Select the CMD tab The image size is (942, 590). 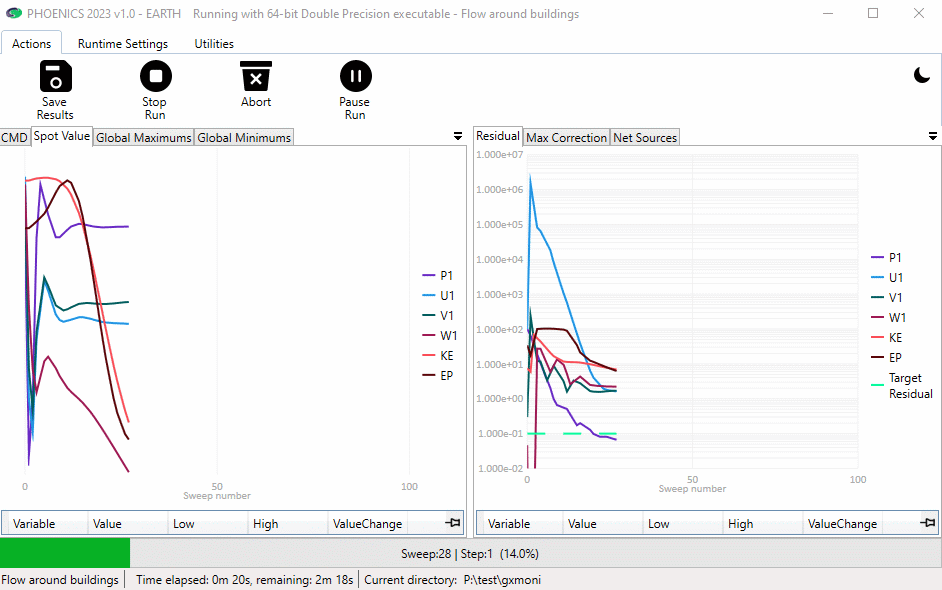tap(14, 138)
